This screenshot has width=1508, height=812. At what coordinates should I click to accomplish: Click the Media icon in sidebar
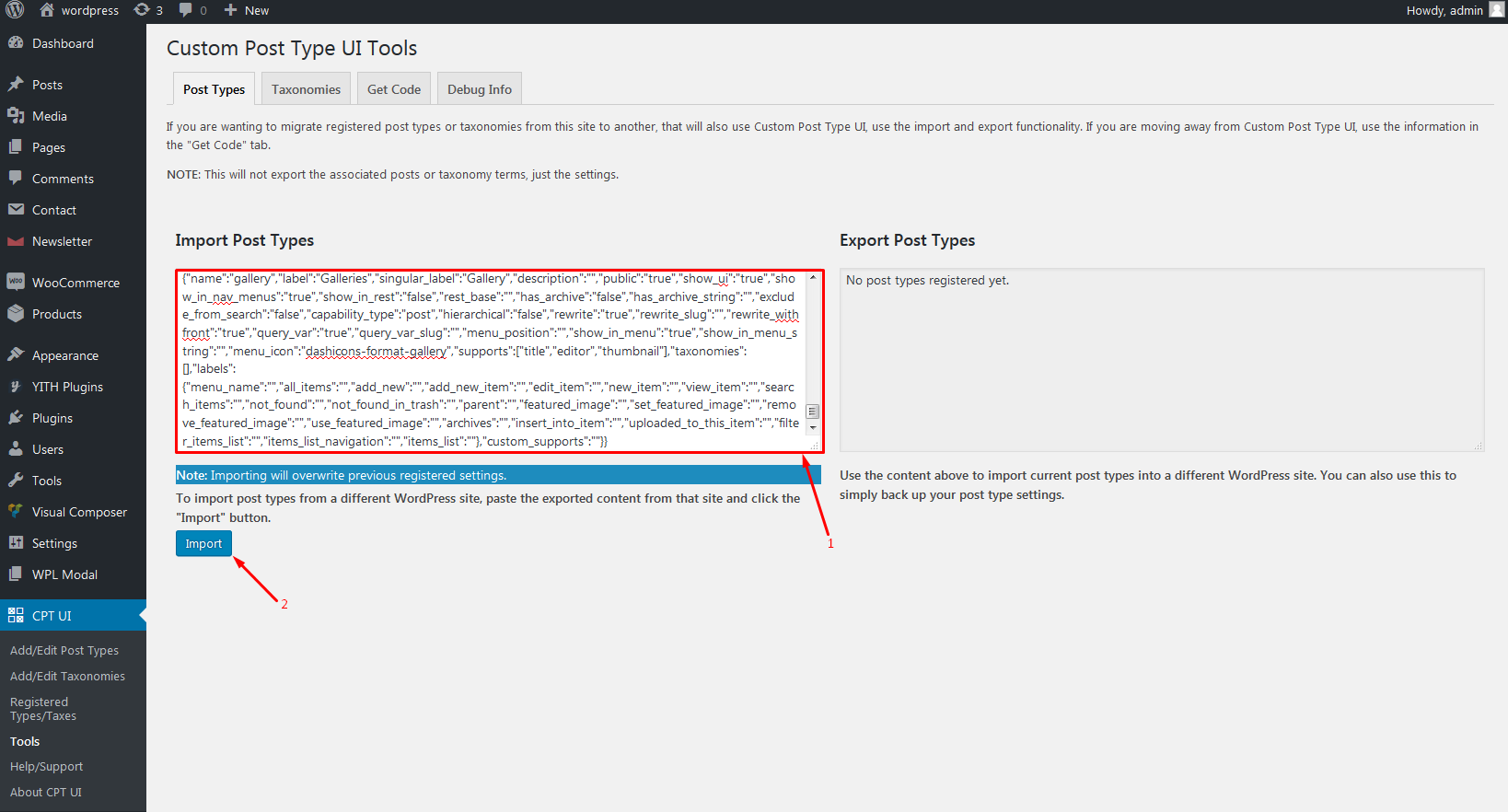click(16, 116)
